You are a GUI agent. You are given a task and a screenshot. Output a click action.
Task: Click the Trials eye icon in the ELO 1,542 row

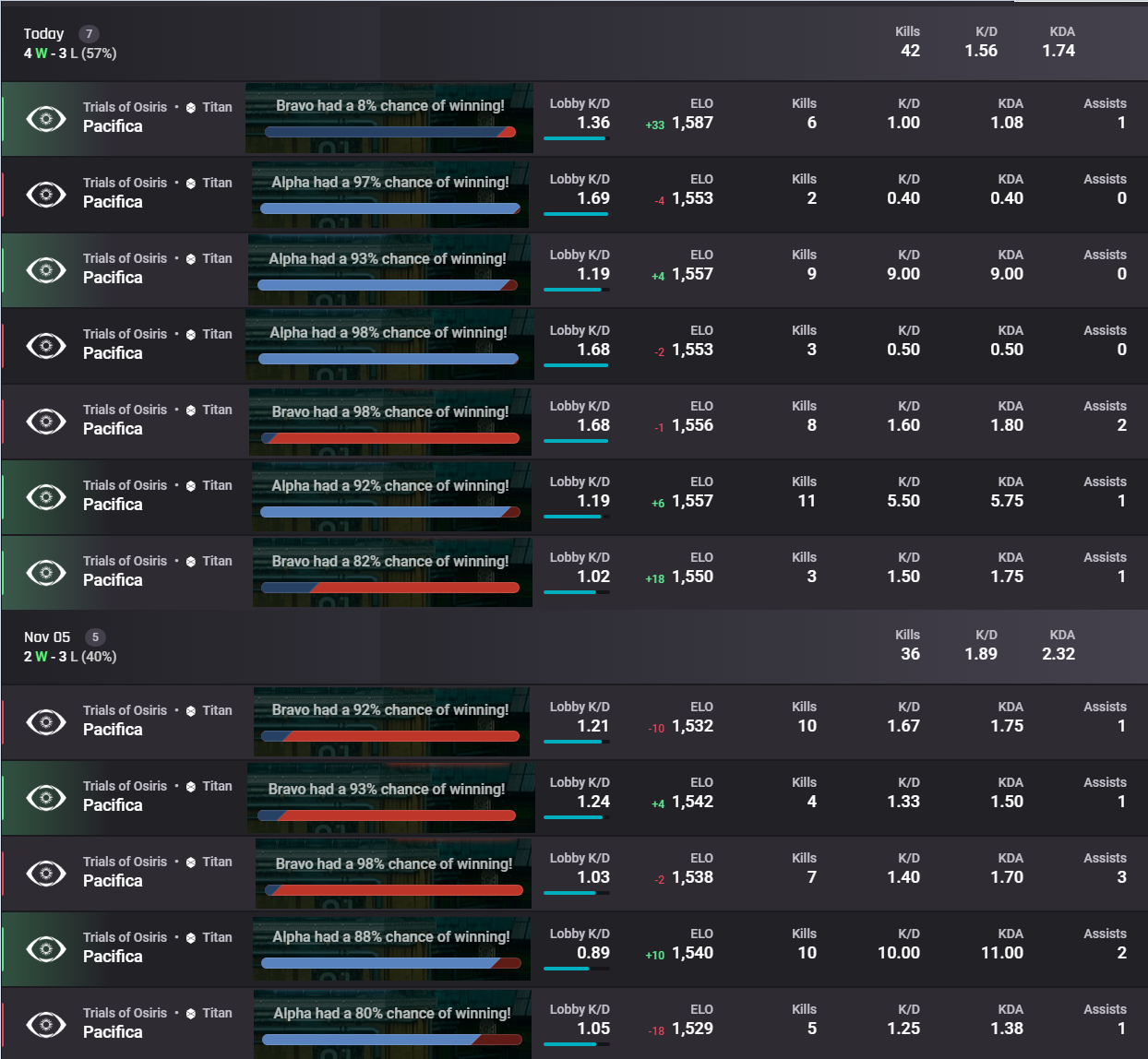click(x=46, y=797)
